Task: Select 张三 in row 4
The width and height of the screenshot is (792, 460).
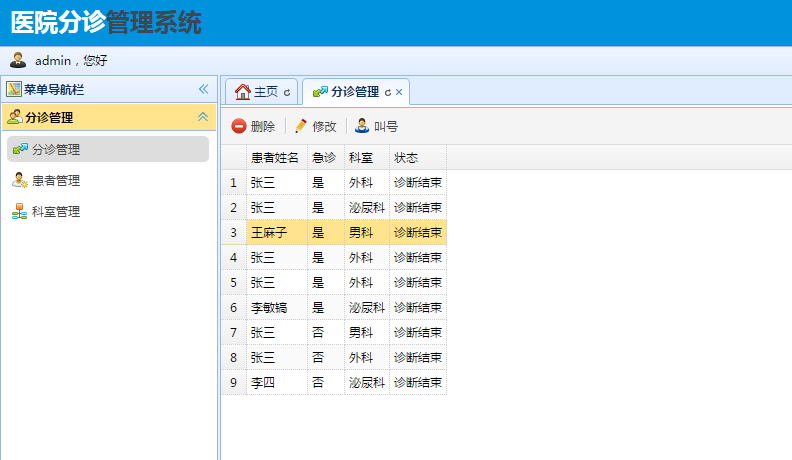Action: tap(263, 258)
